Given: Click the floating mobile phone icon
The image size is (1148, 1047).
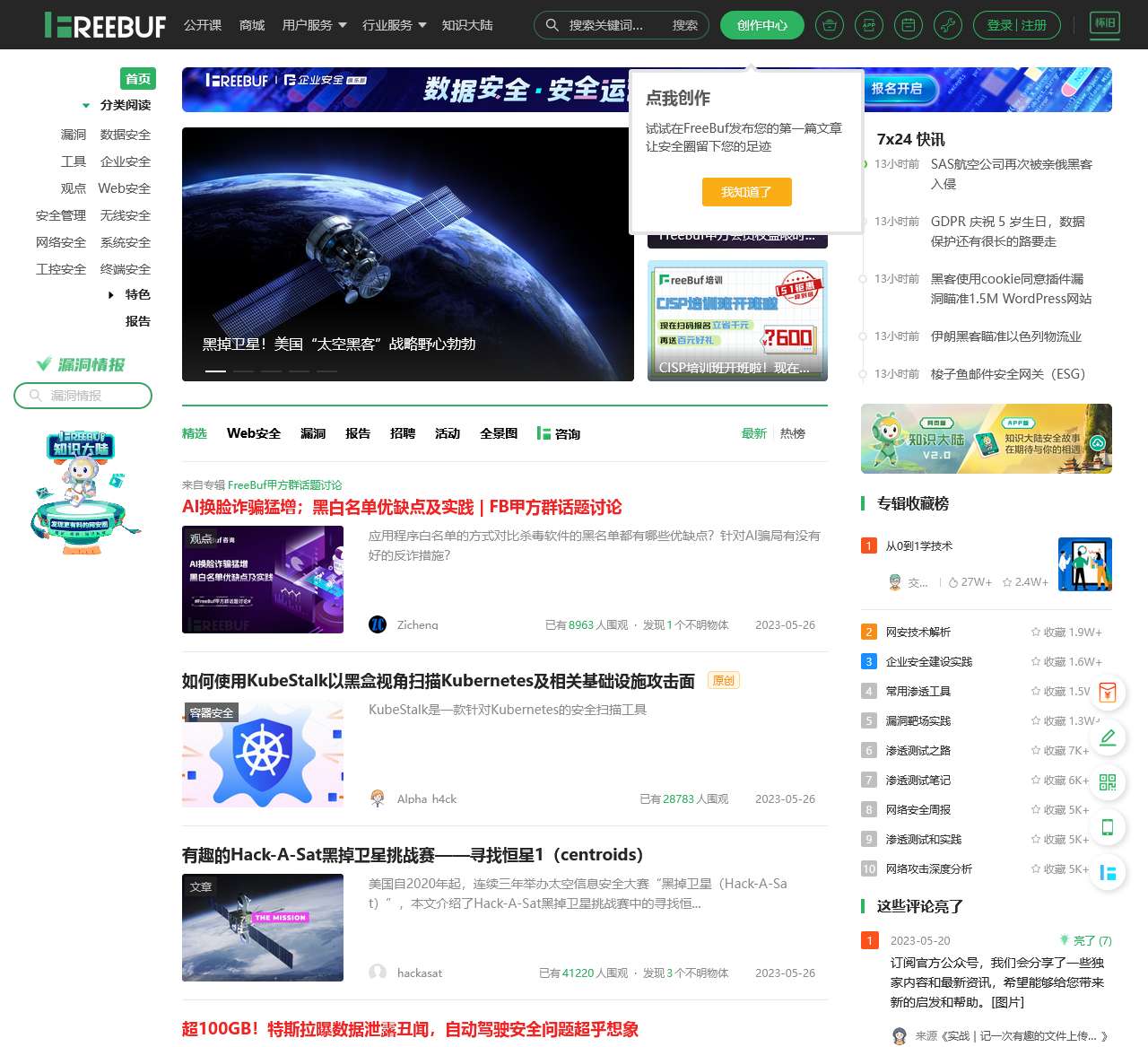Looking at the screenshot, I should [1108, 827].
